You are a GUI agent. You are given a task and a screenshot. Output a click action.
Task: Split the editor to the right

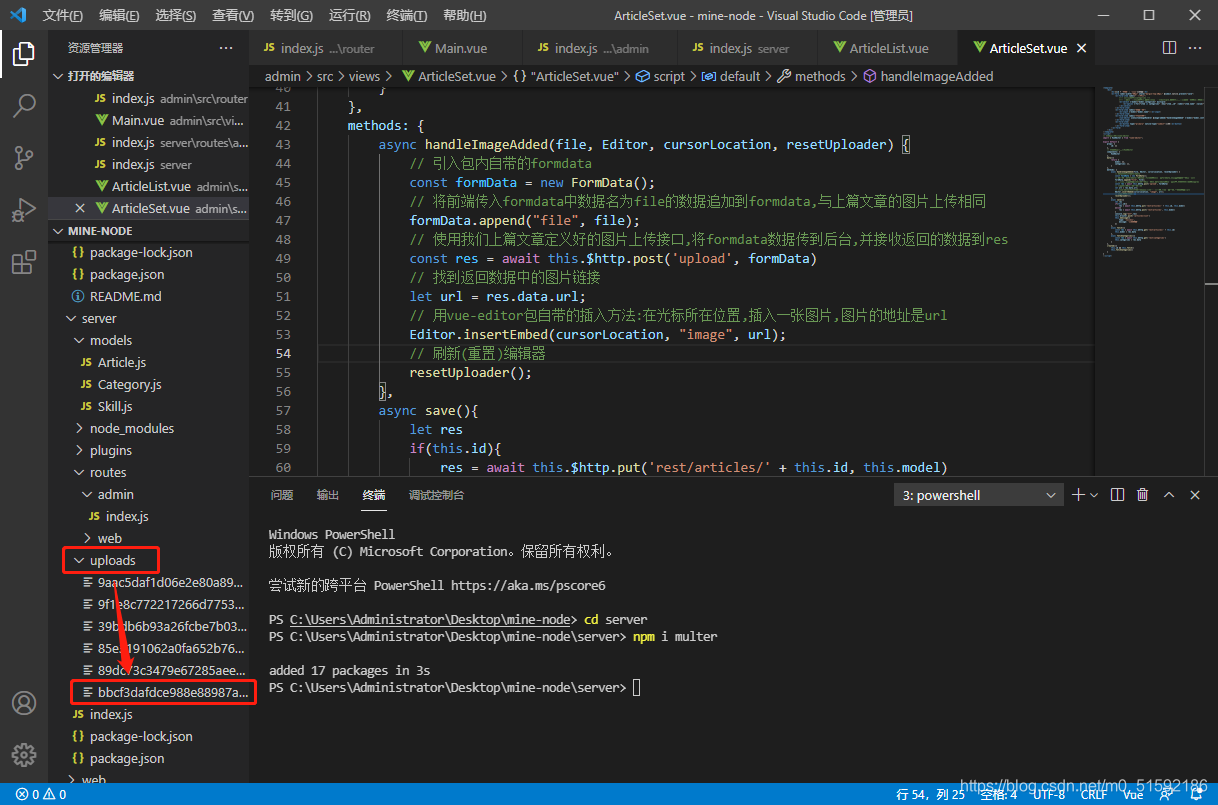pyautogui.click(x=1169, y=48)
